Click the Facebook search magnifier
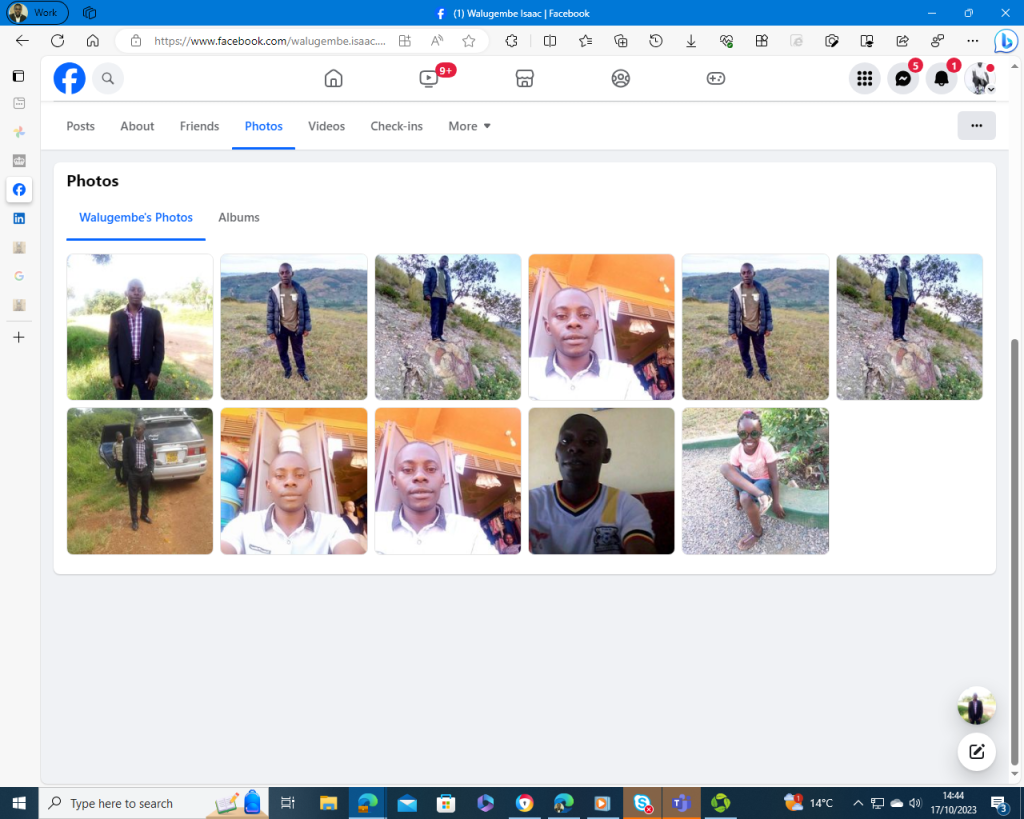The height and width of the screenshot is (819, 1024). coord(108,78)
